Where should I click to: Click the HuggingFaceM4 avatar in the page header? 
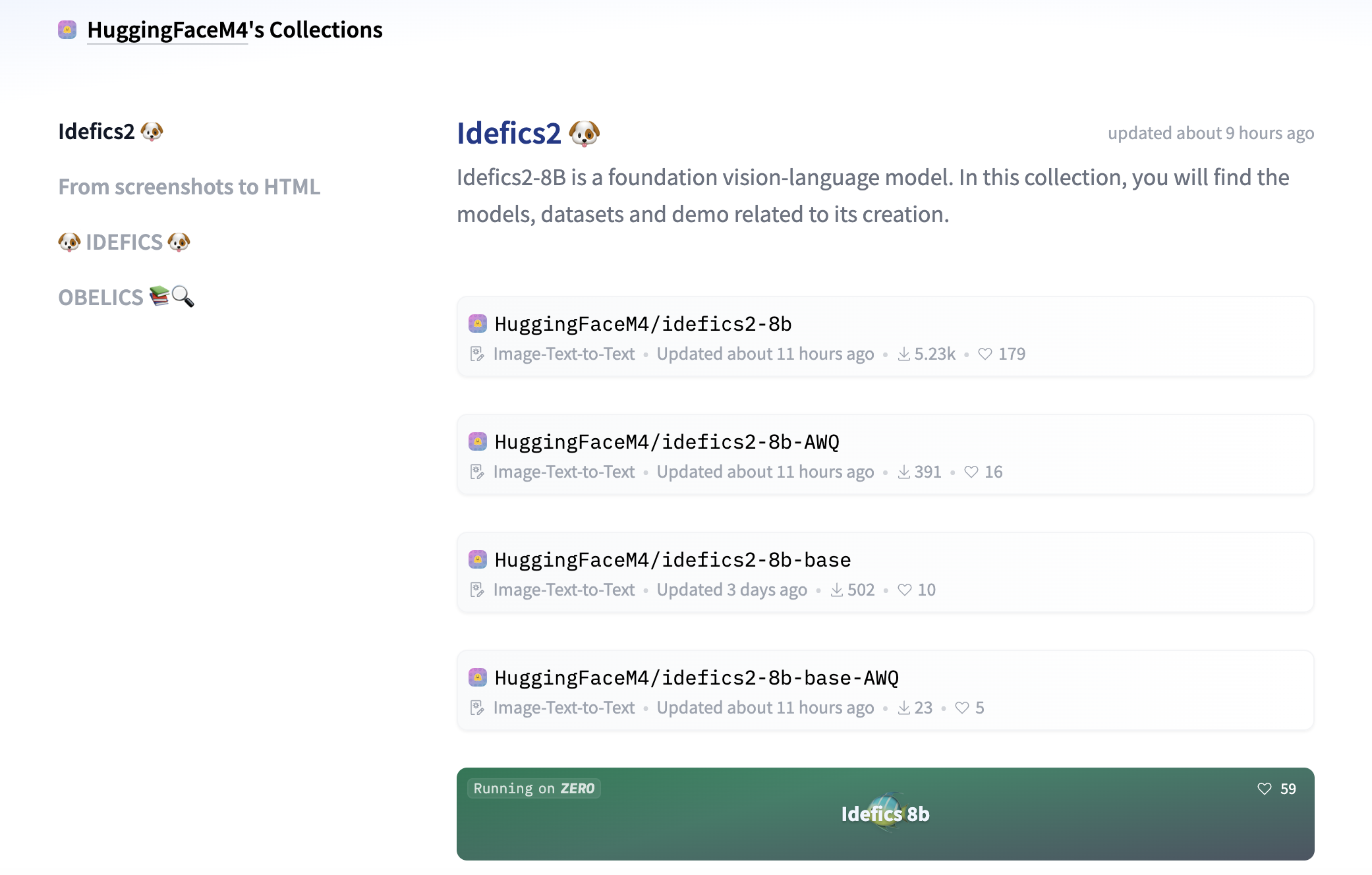[x=67, y=30]
